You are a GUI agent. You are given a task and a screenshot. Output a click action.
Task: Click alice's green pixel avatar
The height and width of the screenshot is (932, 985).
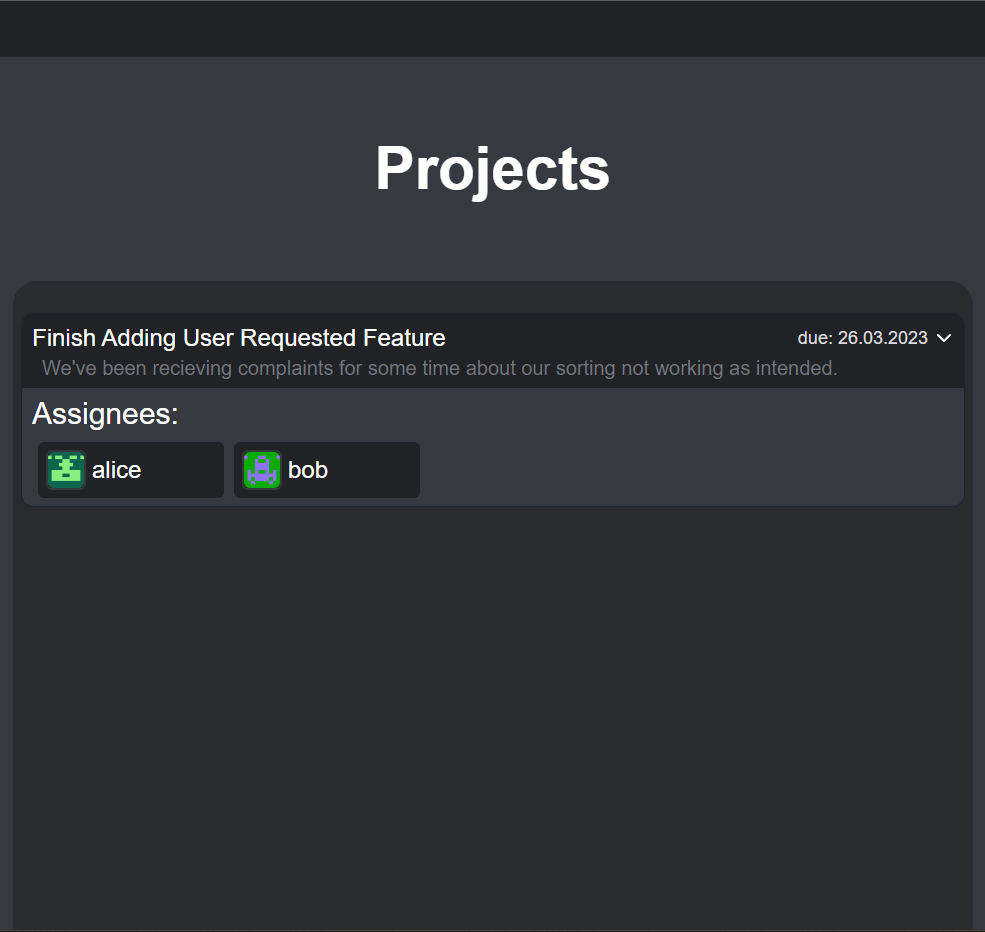click(66, 470)
